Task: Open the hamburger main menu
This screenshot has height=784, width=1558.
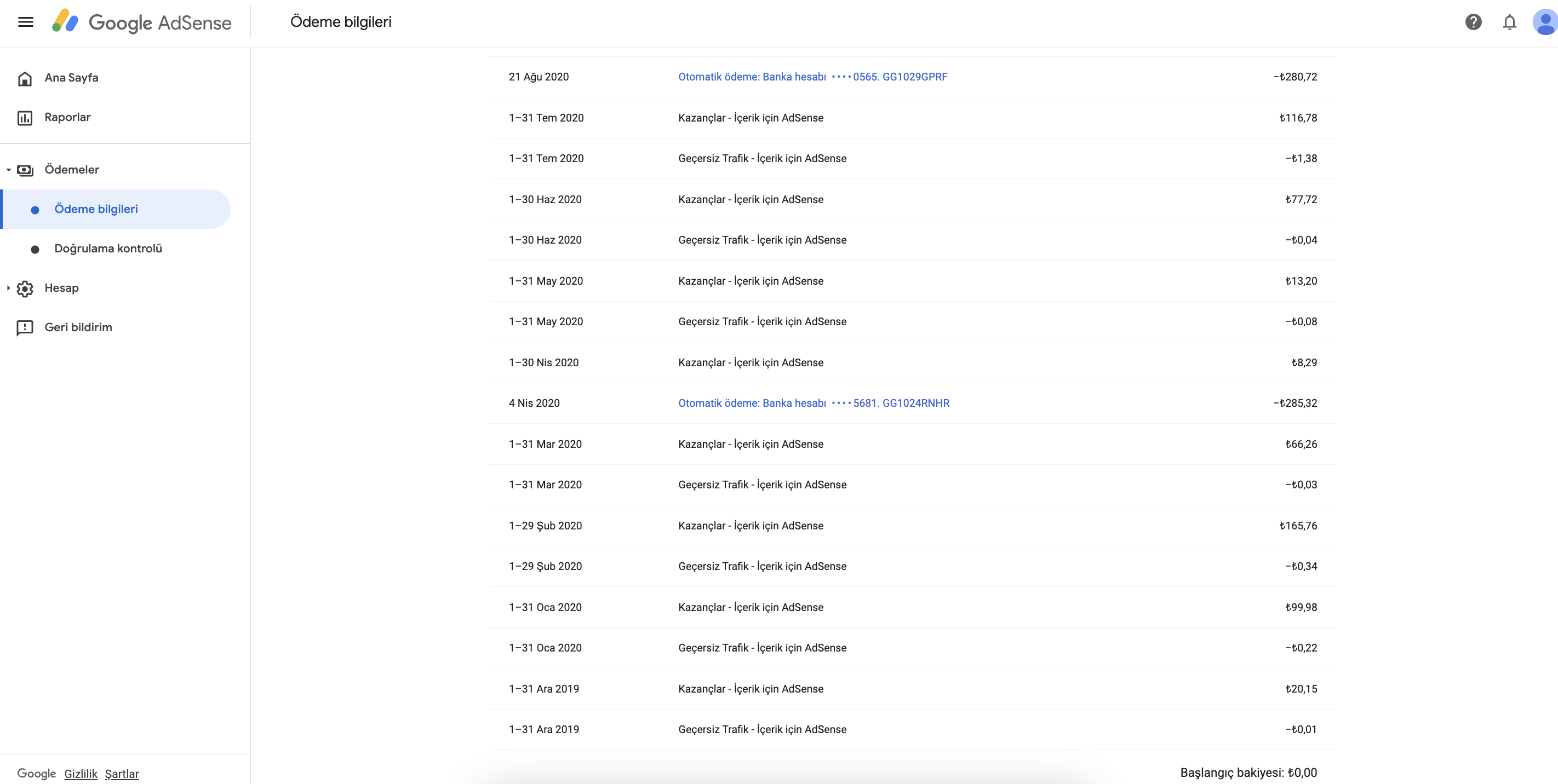Action: pyautogui.click(x=25, y=22)
